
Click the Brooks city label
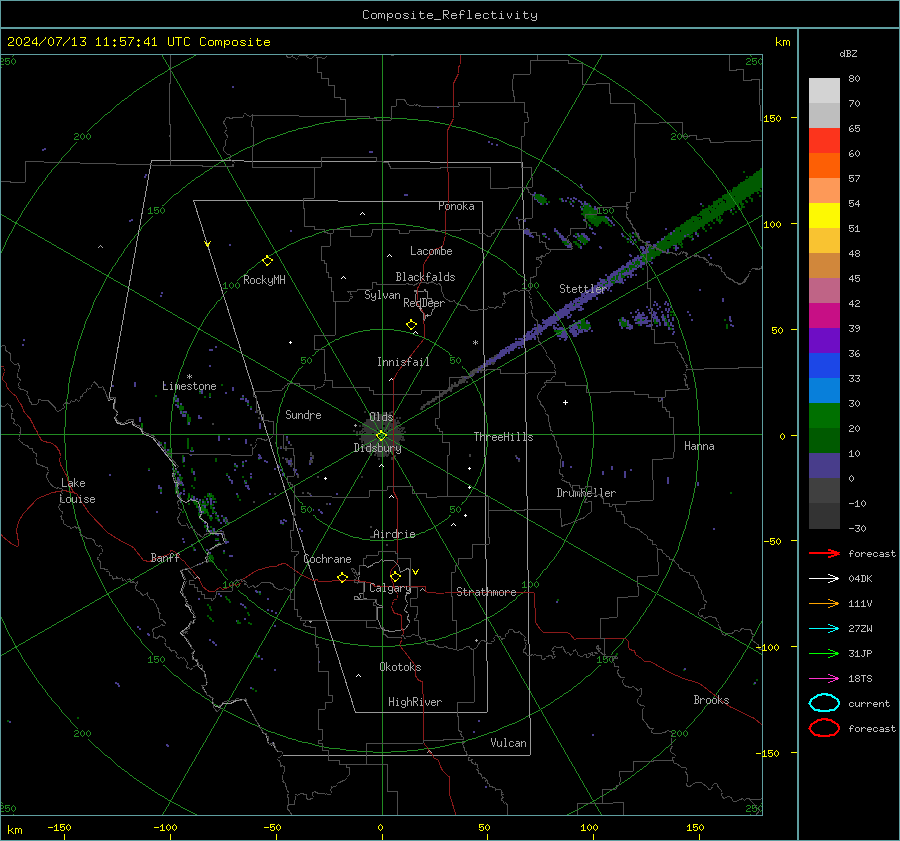711,700
